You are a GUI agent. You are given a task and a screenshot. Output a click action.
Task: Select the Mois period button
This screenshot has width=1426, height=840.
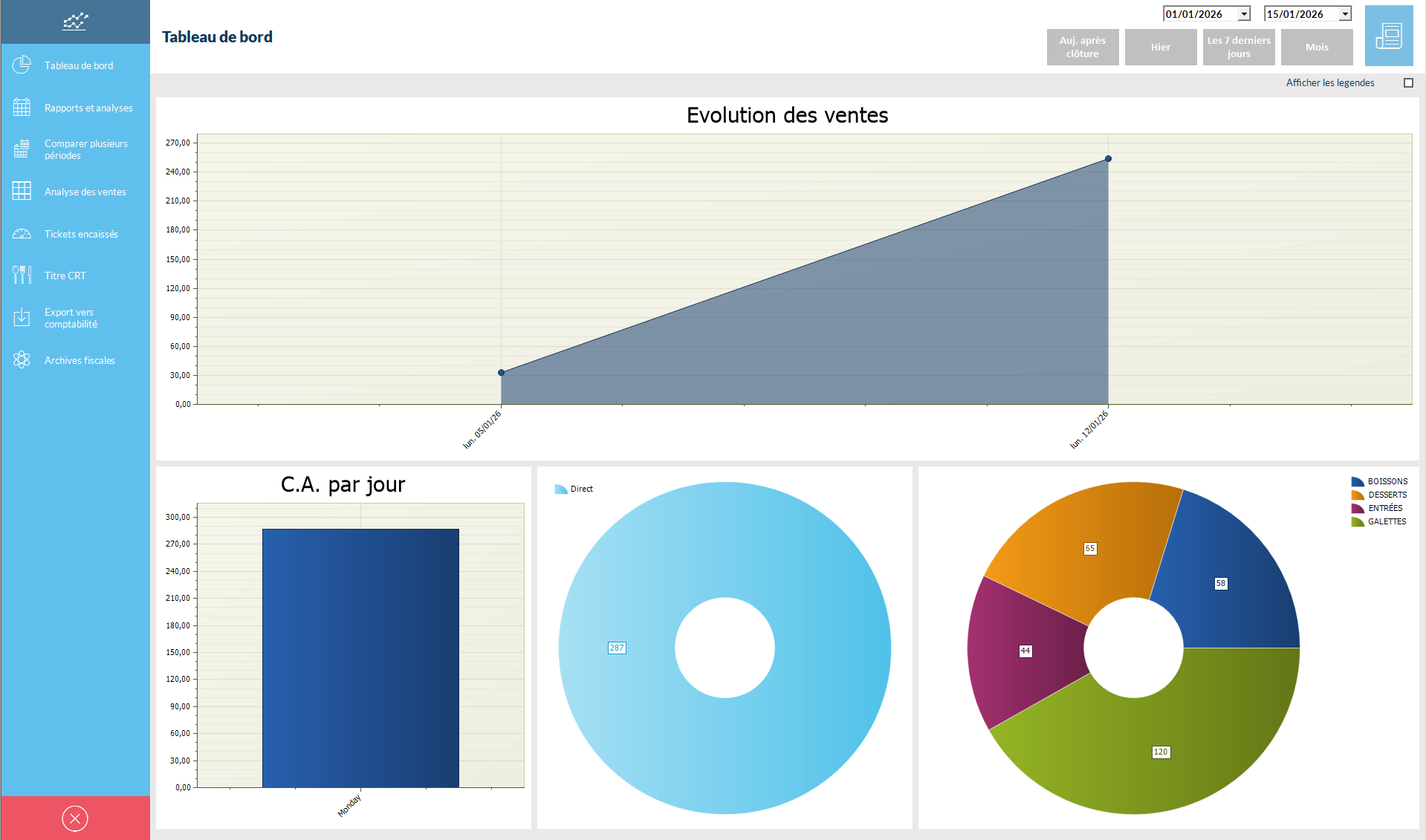pyautogui.click(x=1317, y=48)
